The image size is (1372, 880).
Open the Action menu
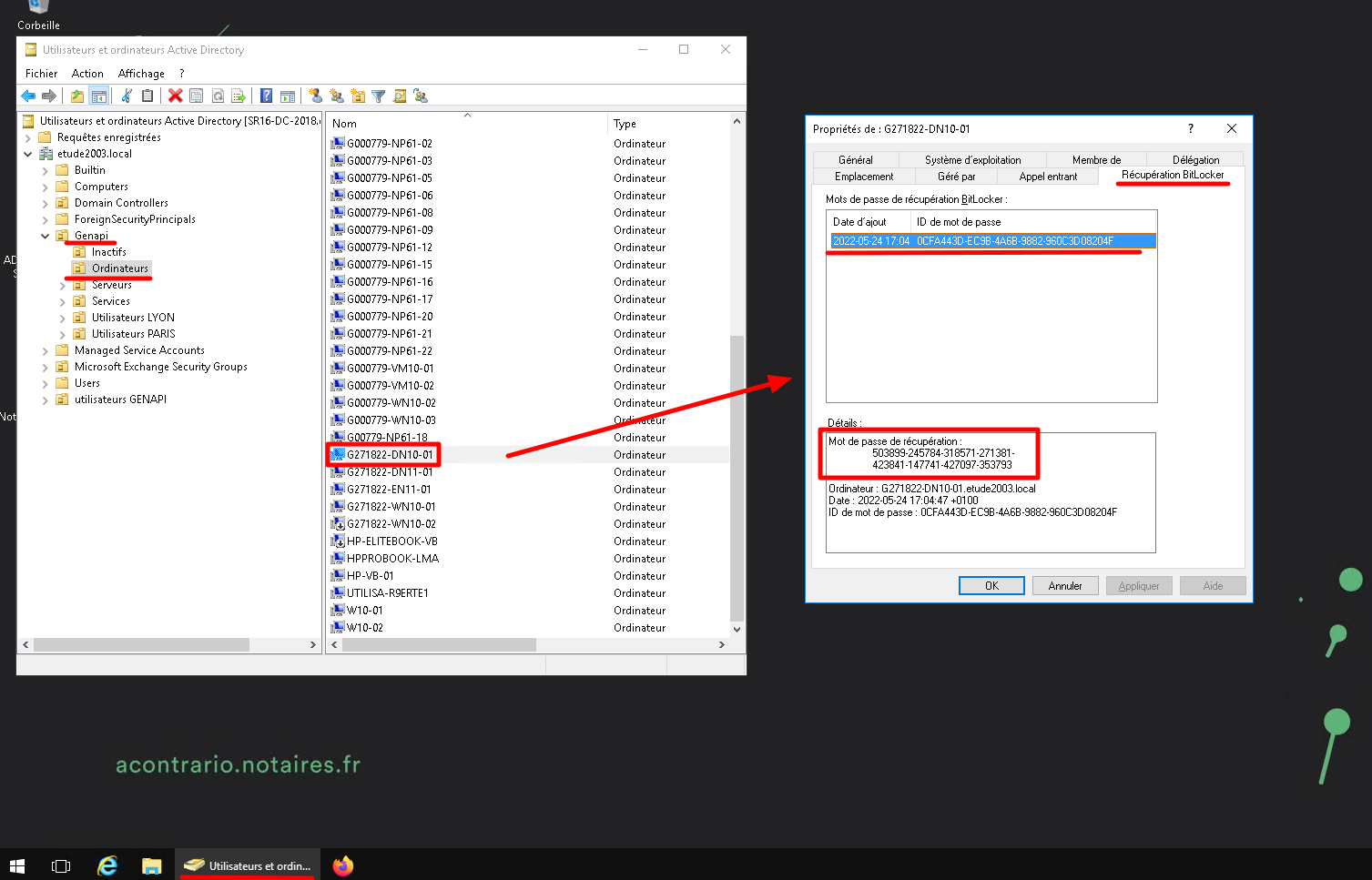[87, 74]
